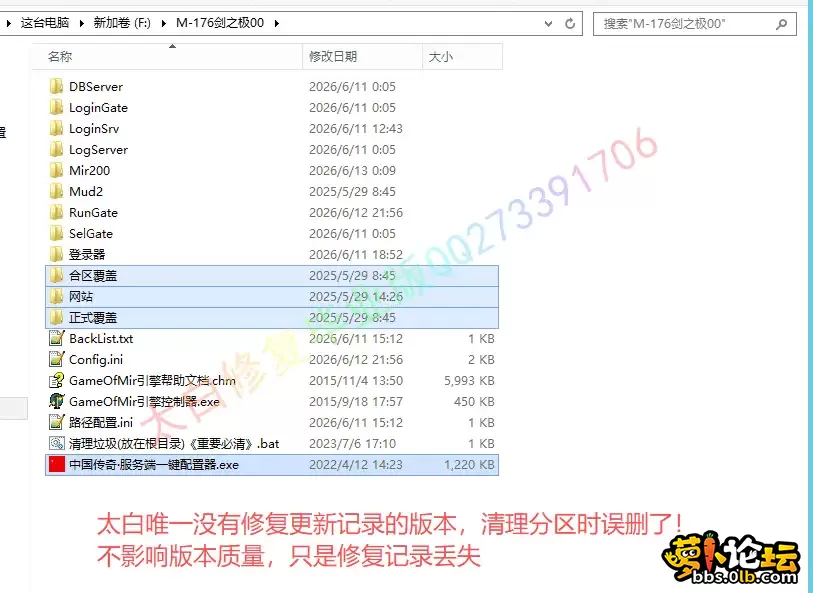The width and height of the screenshot is (813, 593).
Task: Select the 网站 folder name
Action: coord(81,296)
